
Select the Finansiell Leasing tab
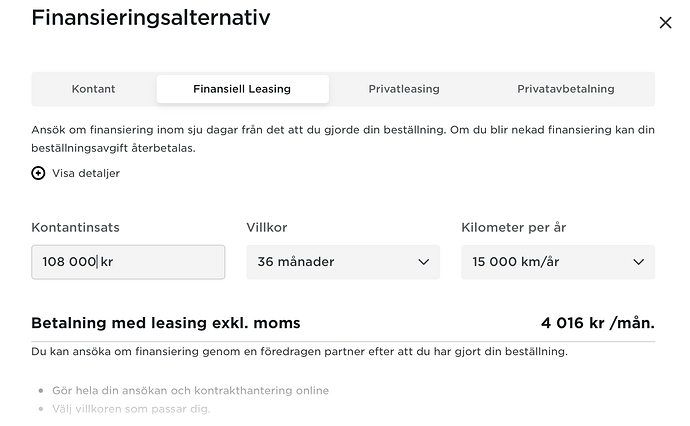click(242, 89)
